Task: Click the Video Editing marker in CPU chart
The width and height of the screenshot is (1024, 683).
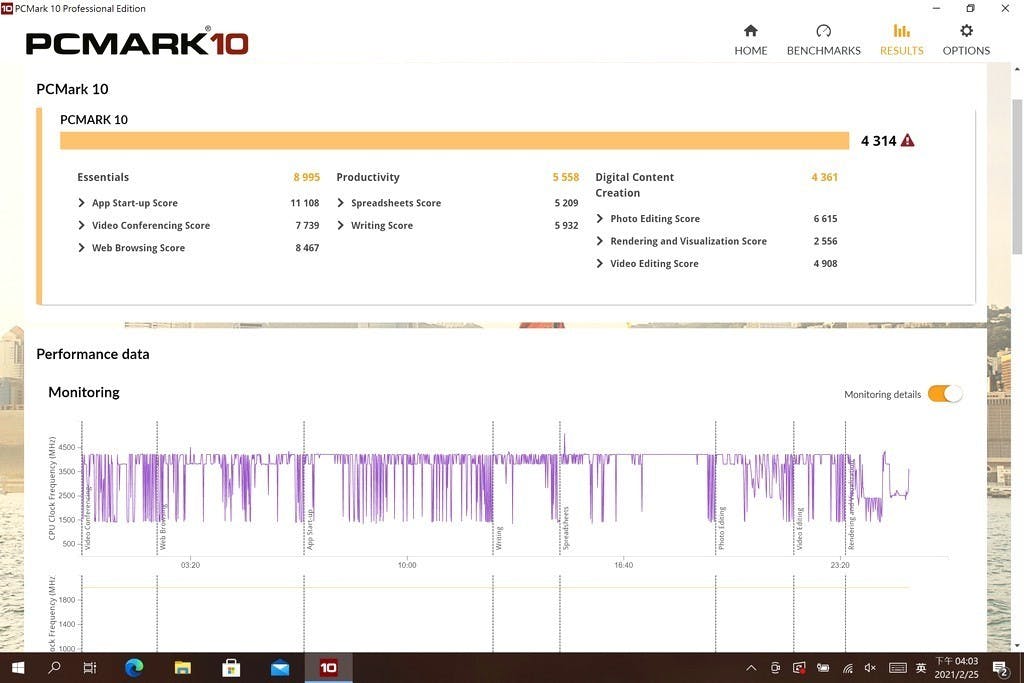Action: click(x=799, y=528)
